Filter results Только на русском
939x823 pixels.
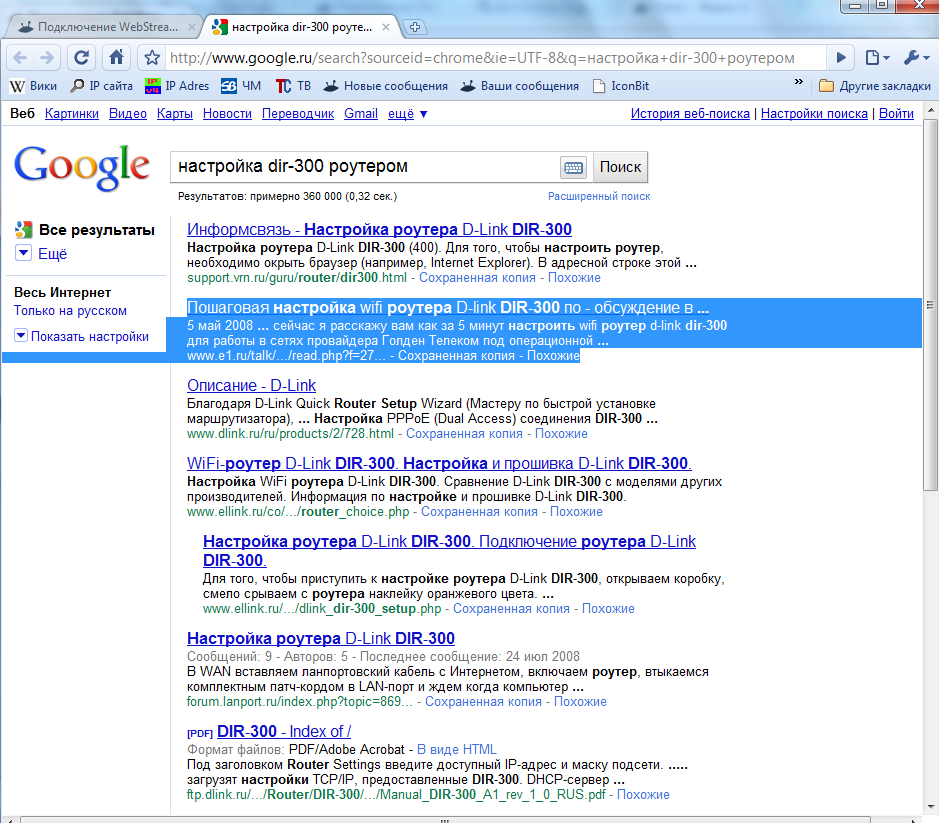pyautogui.click(x=70, y=311)
